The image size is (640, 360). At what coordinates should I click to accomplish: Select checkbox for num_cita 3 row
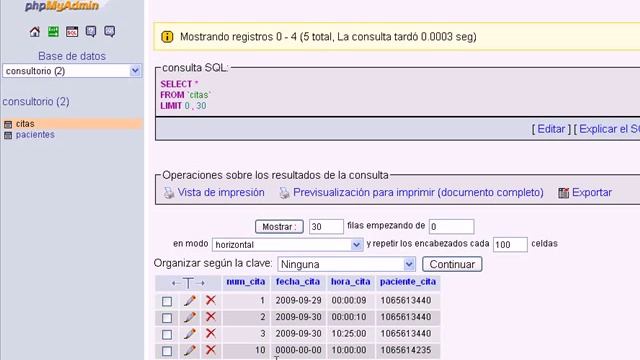[x=167, y=335]
